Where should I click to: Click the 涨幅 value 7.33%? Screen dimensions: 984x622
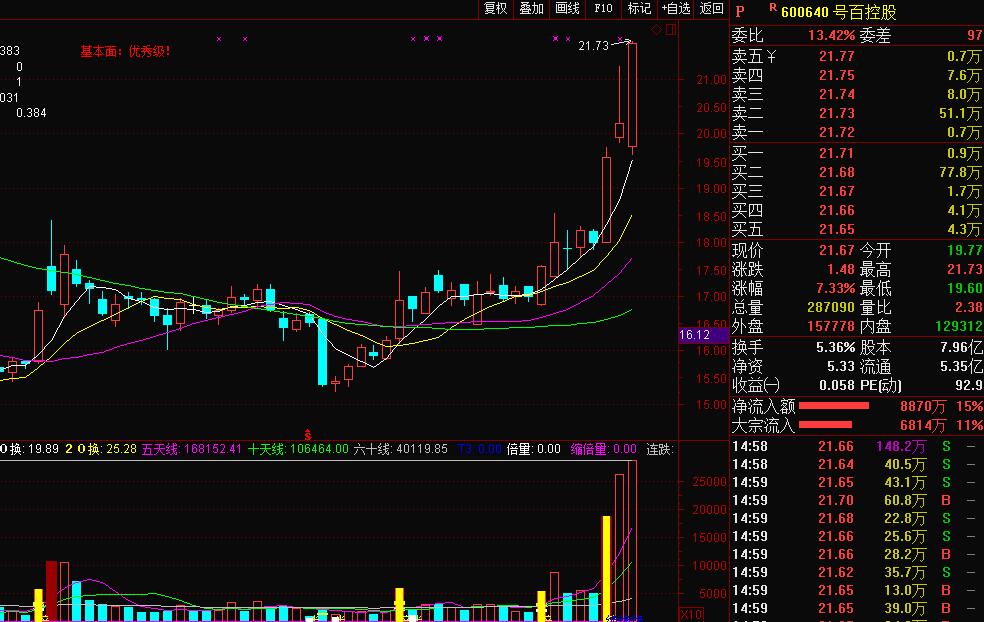(x=835, y=288)
